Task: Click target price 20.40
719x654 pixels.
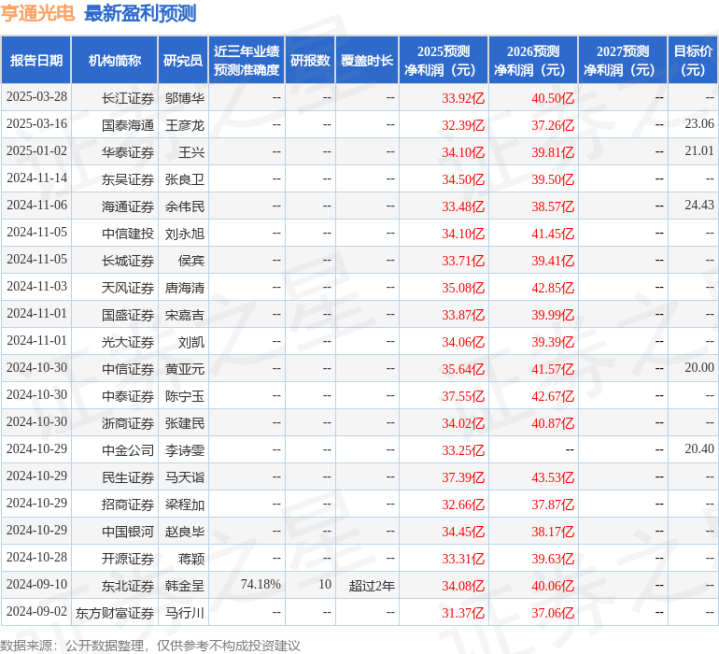Action: pos(699,449)
